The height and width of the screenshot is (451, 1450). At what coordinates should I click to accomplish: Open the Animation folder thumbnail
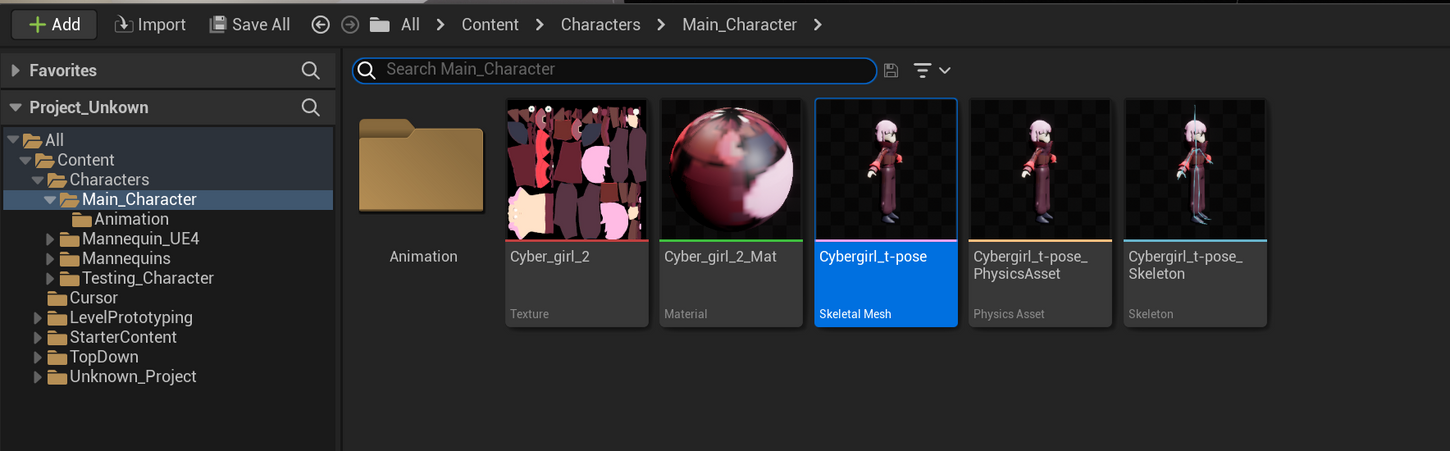422,170
